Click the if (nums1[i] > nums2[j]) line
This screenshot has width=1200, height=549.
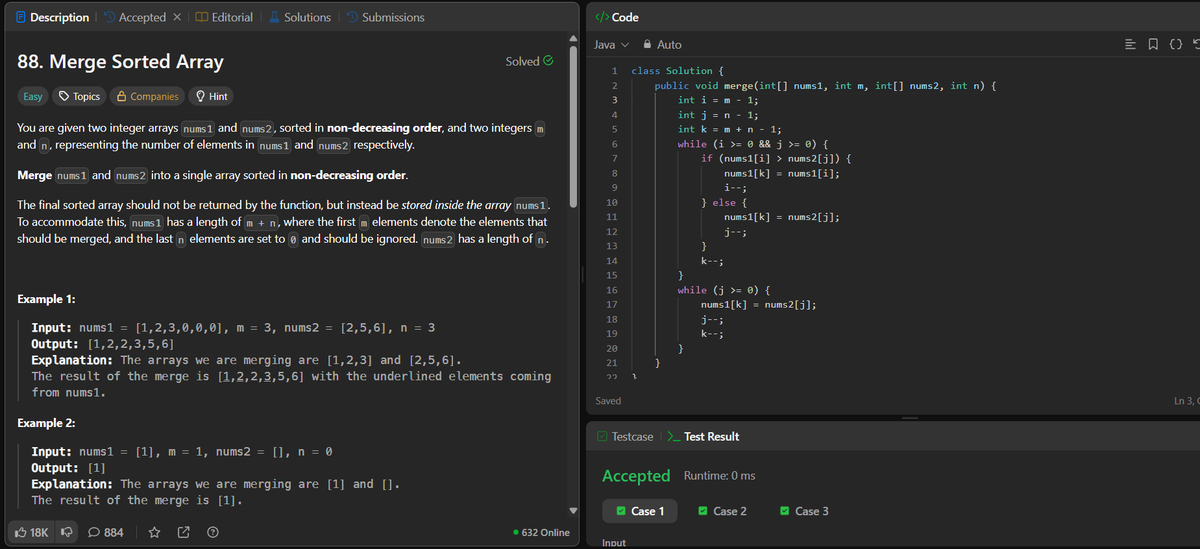tap(776, 158)
